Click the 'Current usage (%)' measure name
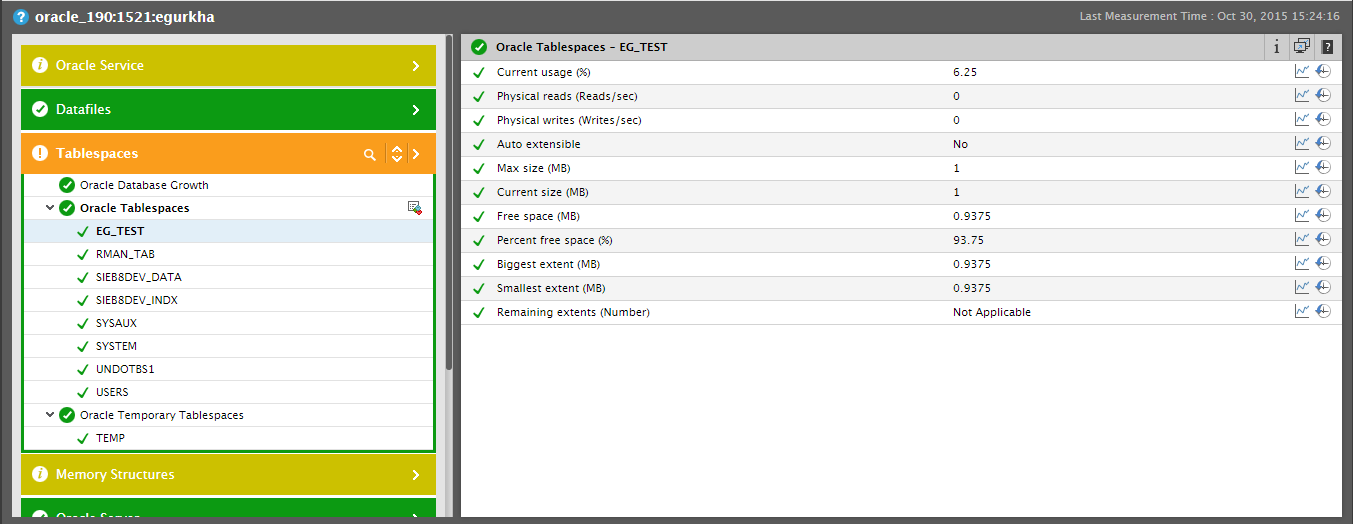 click(x=543, y=72)
